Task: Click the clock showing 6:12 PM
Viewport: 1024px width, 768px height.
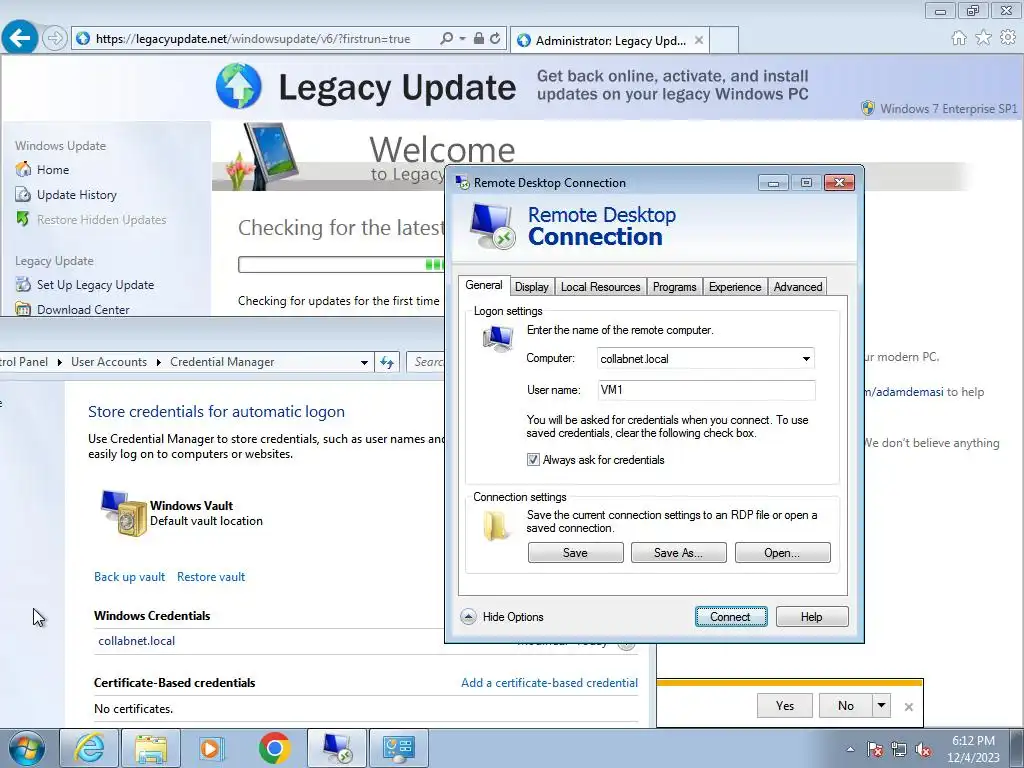Action: click(x=973, y=741)
